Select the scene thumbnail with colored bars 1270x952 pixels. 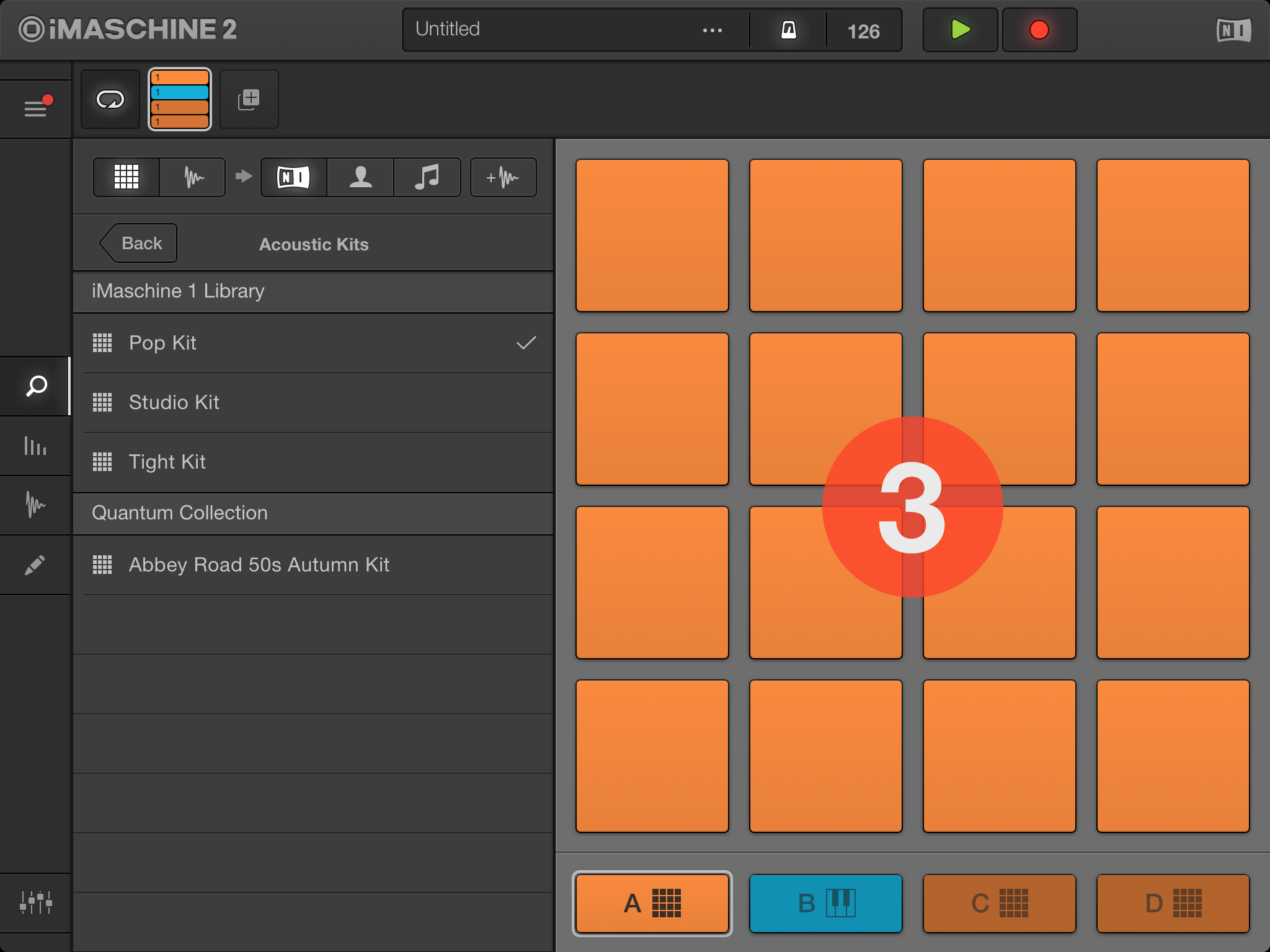[x=180, y=99]
